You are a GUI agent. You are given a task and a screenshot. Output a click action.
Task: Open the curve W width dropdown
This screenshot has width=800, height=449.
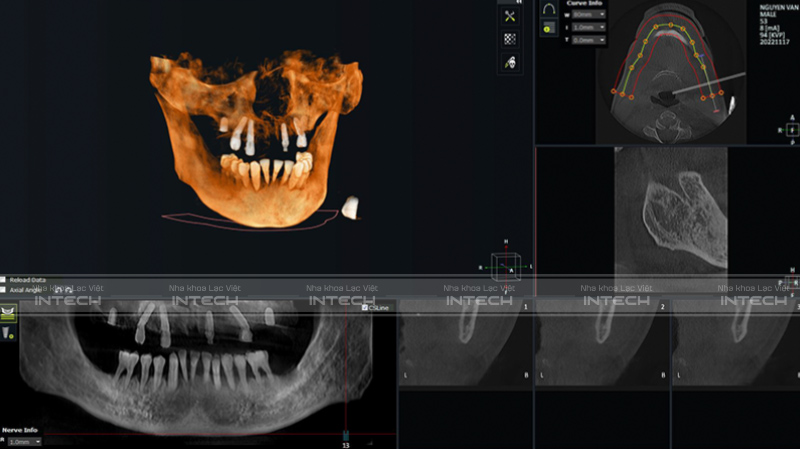pos(588,15)
